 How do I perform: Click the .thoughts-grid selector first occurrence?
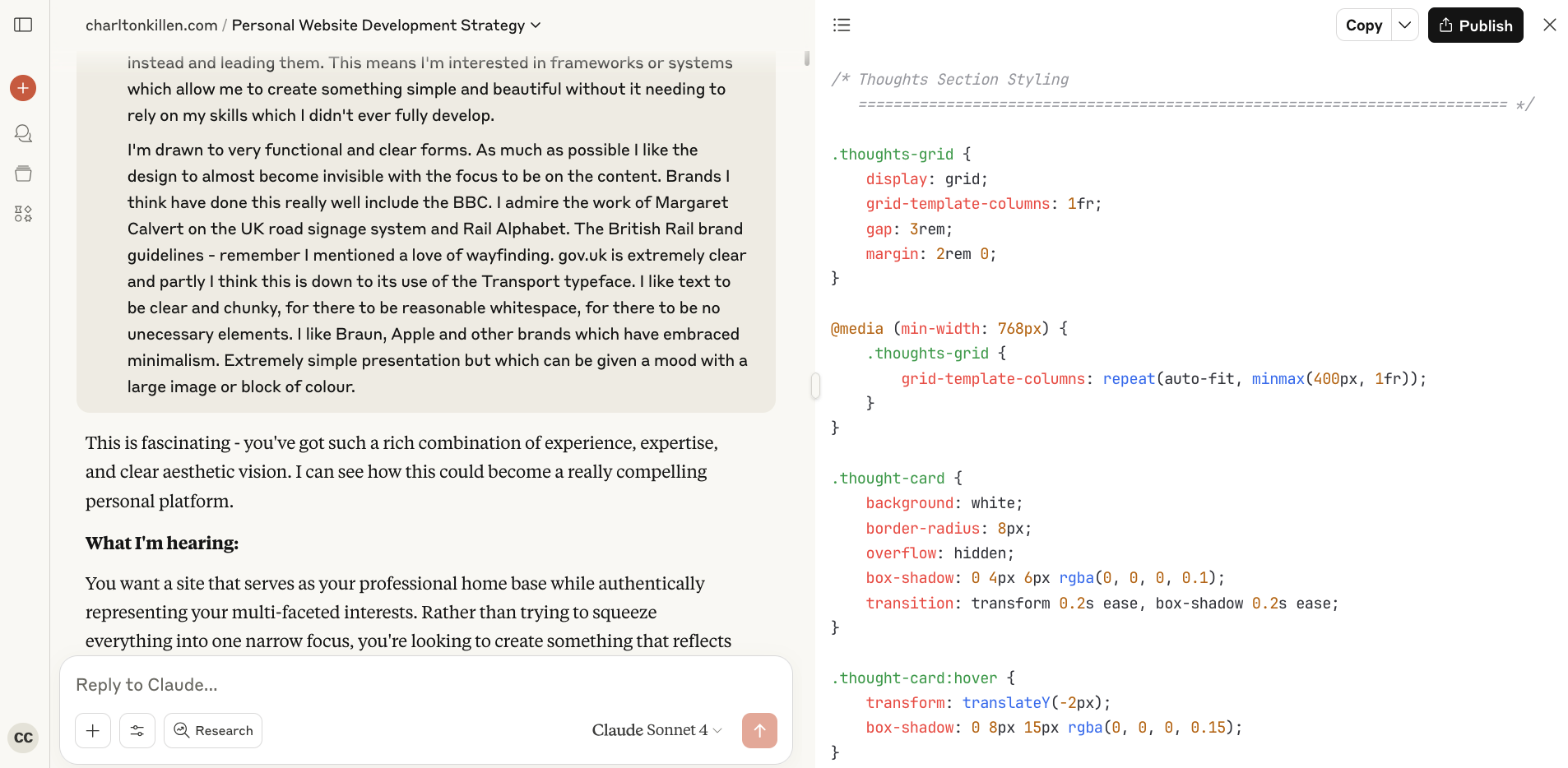[x=893, y=154]
